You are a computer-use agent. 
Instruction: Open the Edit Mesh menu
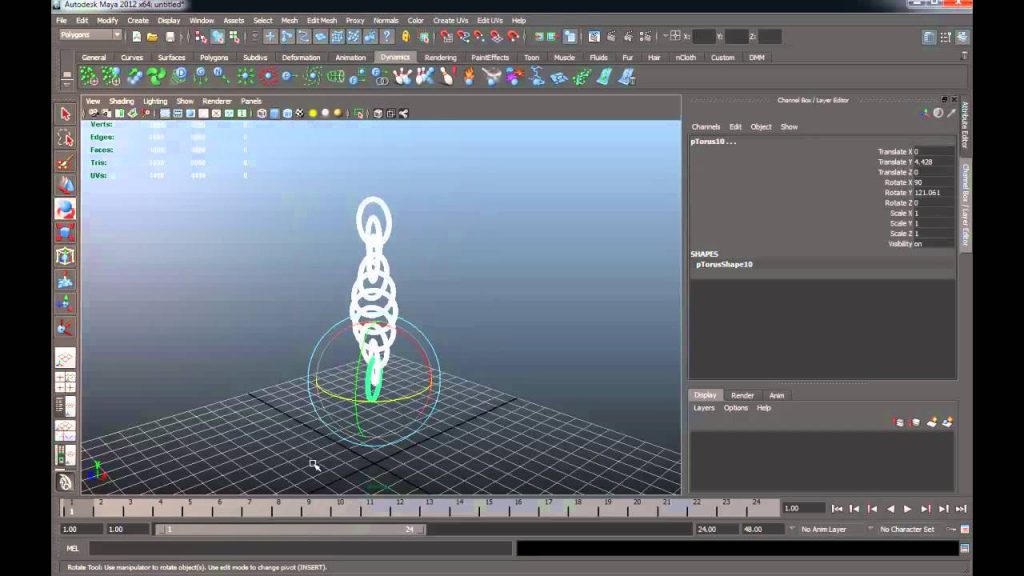pyautogui.click(x=322, y=21)
